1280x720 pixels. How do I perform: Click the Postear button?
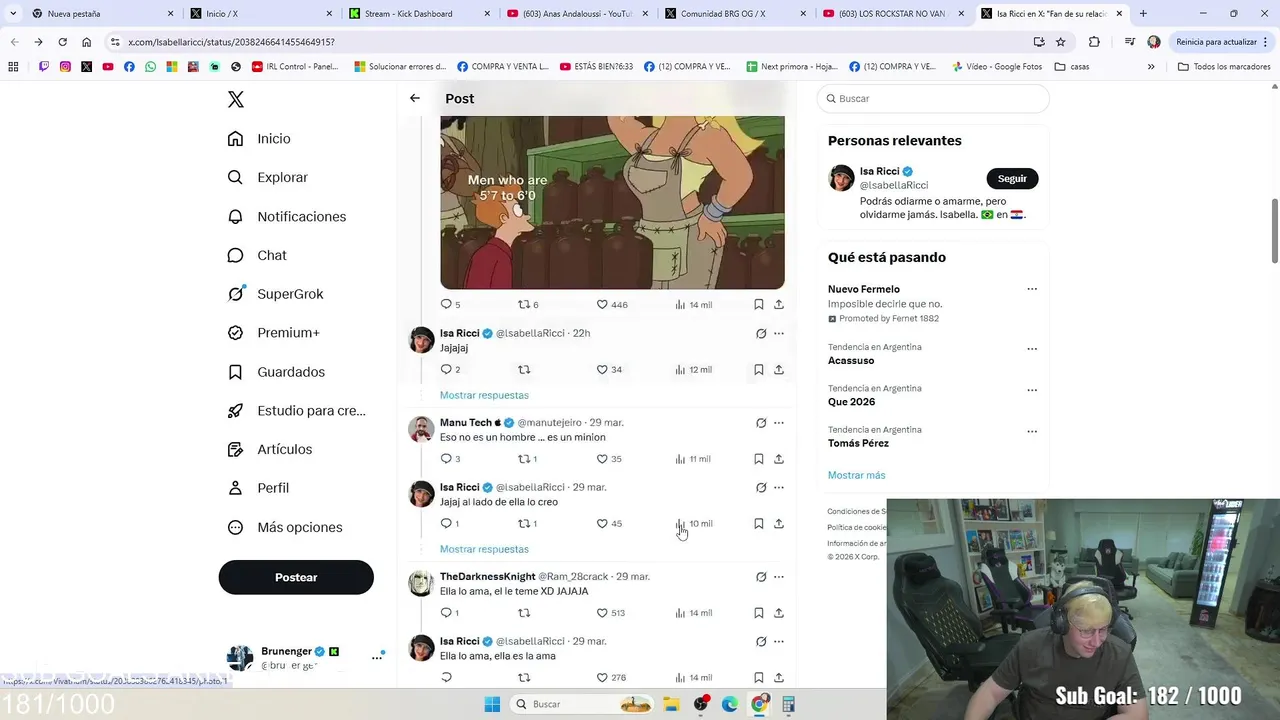click(x=296, y=577)
